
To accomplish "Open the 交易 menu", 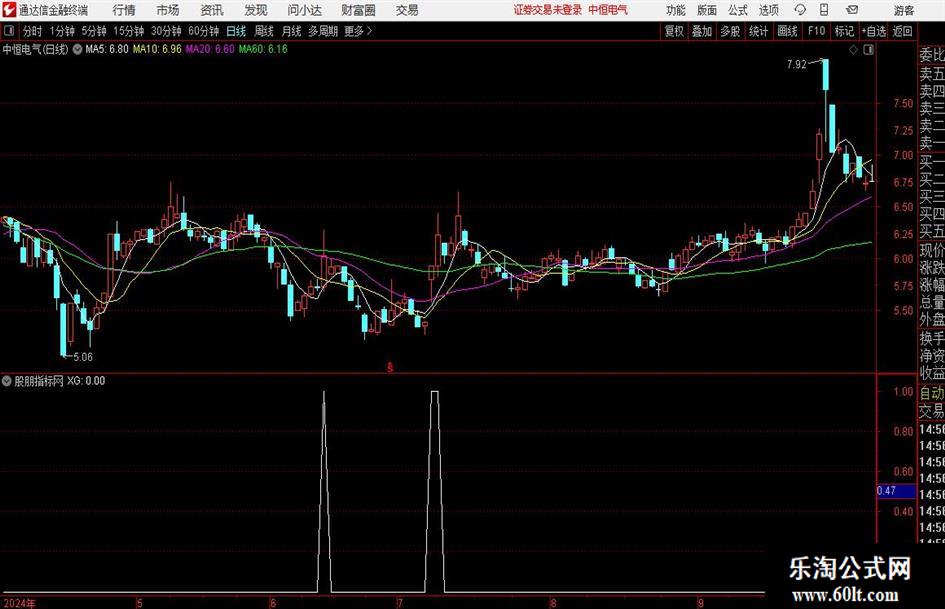I will [407, 10].
